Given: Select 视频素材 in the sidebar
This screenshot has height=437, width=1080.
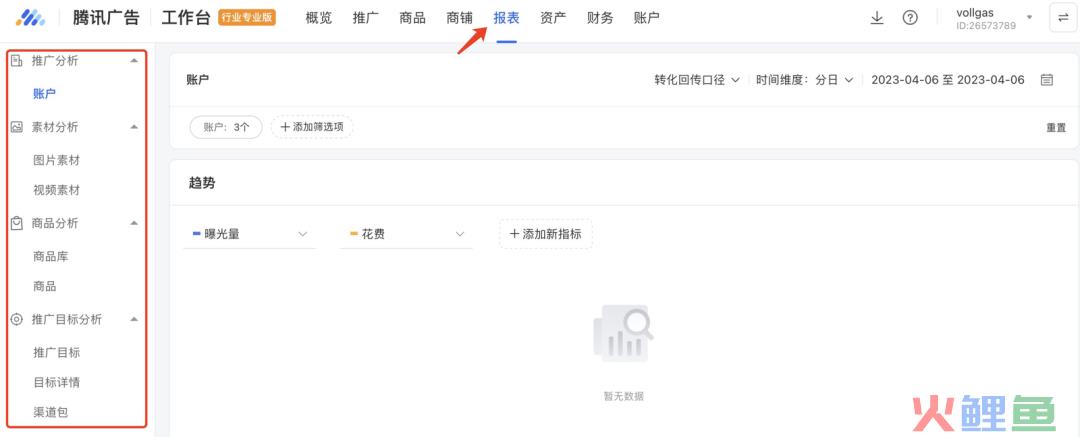Looking at the screenshot, I should coord(56,190).
